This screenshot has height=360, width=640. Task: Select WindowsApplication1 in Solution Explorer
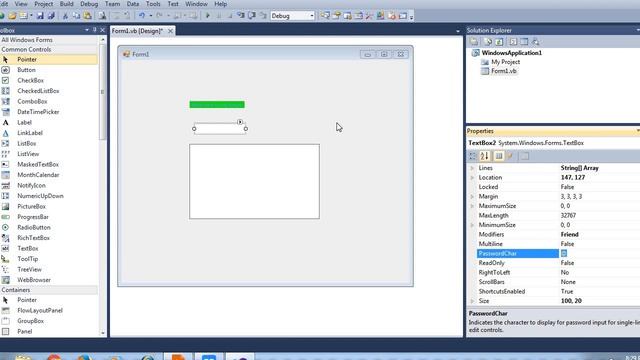(x=511, y=53)
